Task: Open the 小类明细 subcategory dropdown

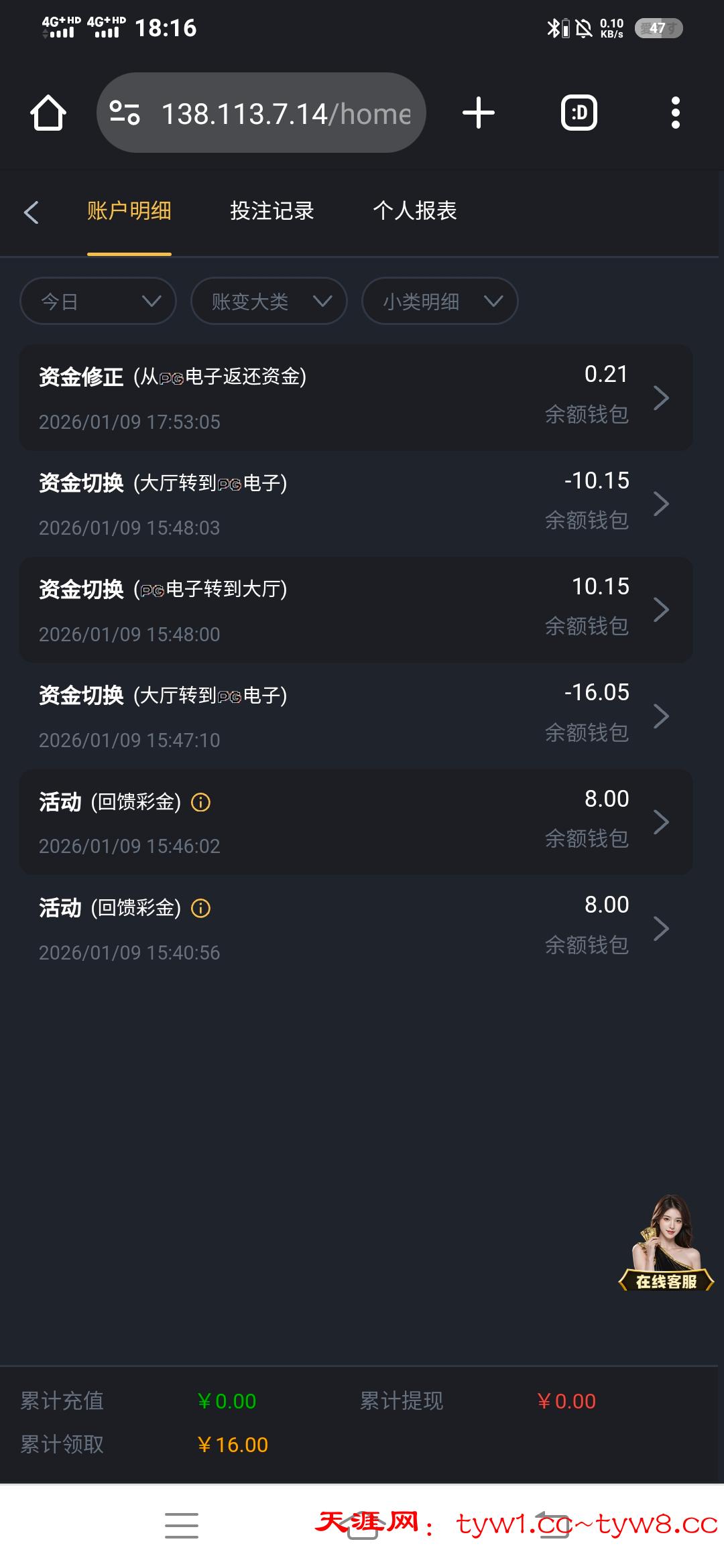Action: (440, 301)
